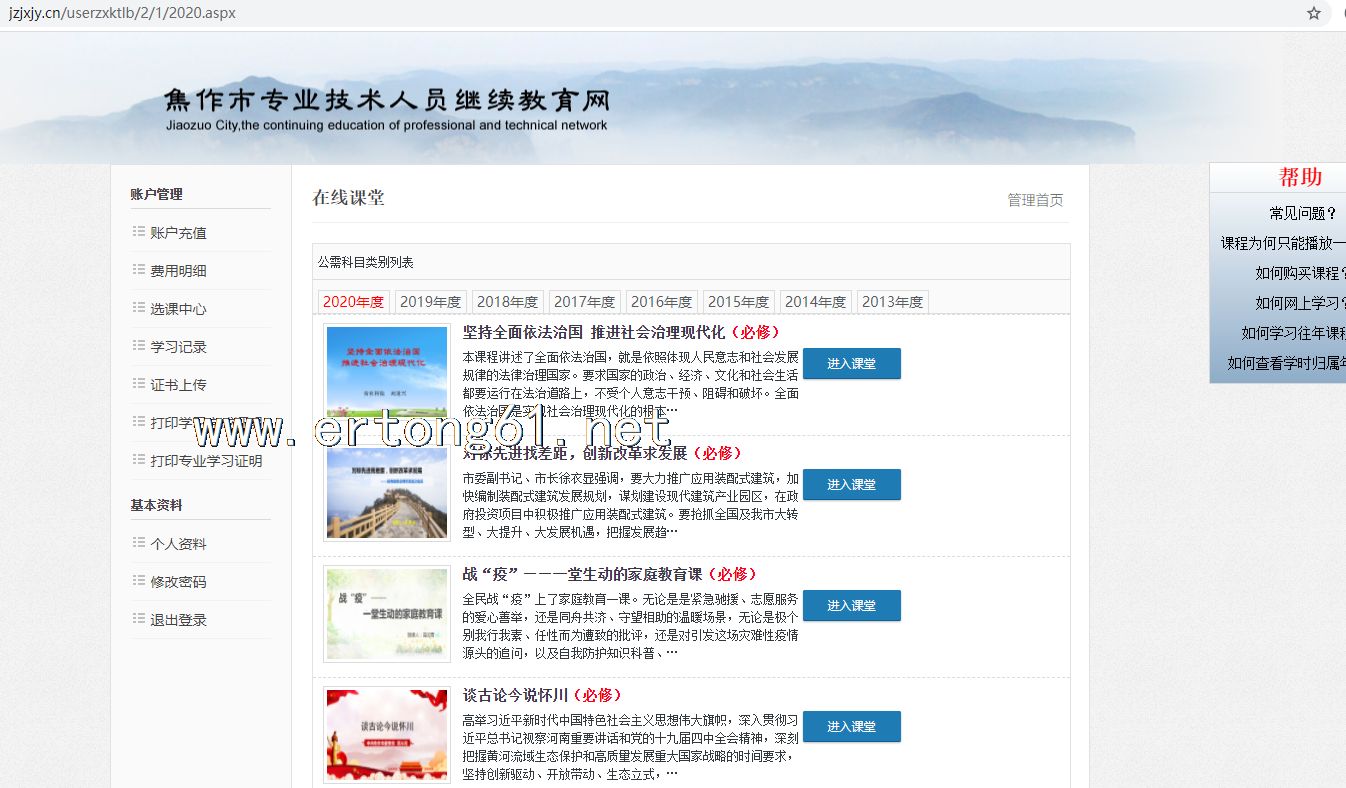Go to 修改密码 page
The image size is (1346, 788).
point(178,582)
